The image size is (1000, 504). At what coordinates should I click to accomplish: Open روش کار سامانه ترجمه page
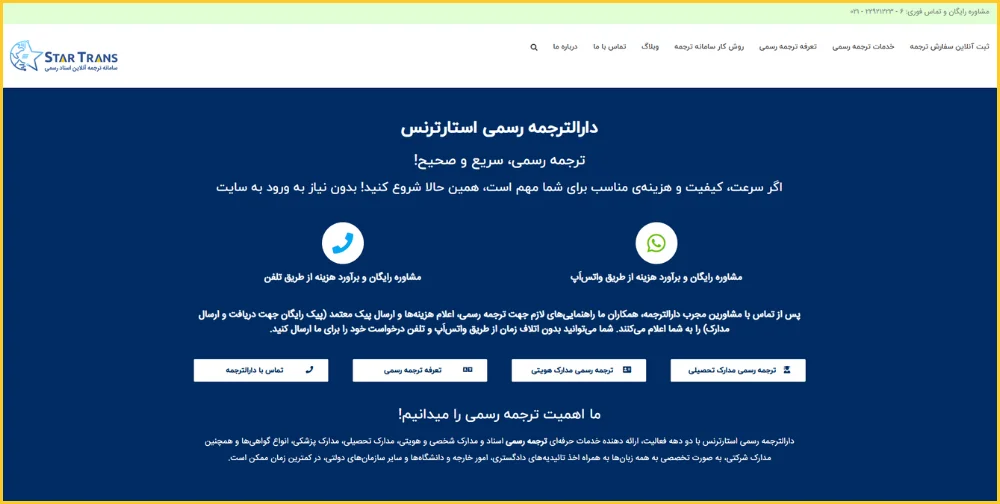(x=709, y=47)
